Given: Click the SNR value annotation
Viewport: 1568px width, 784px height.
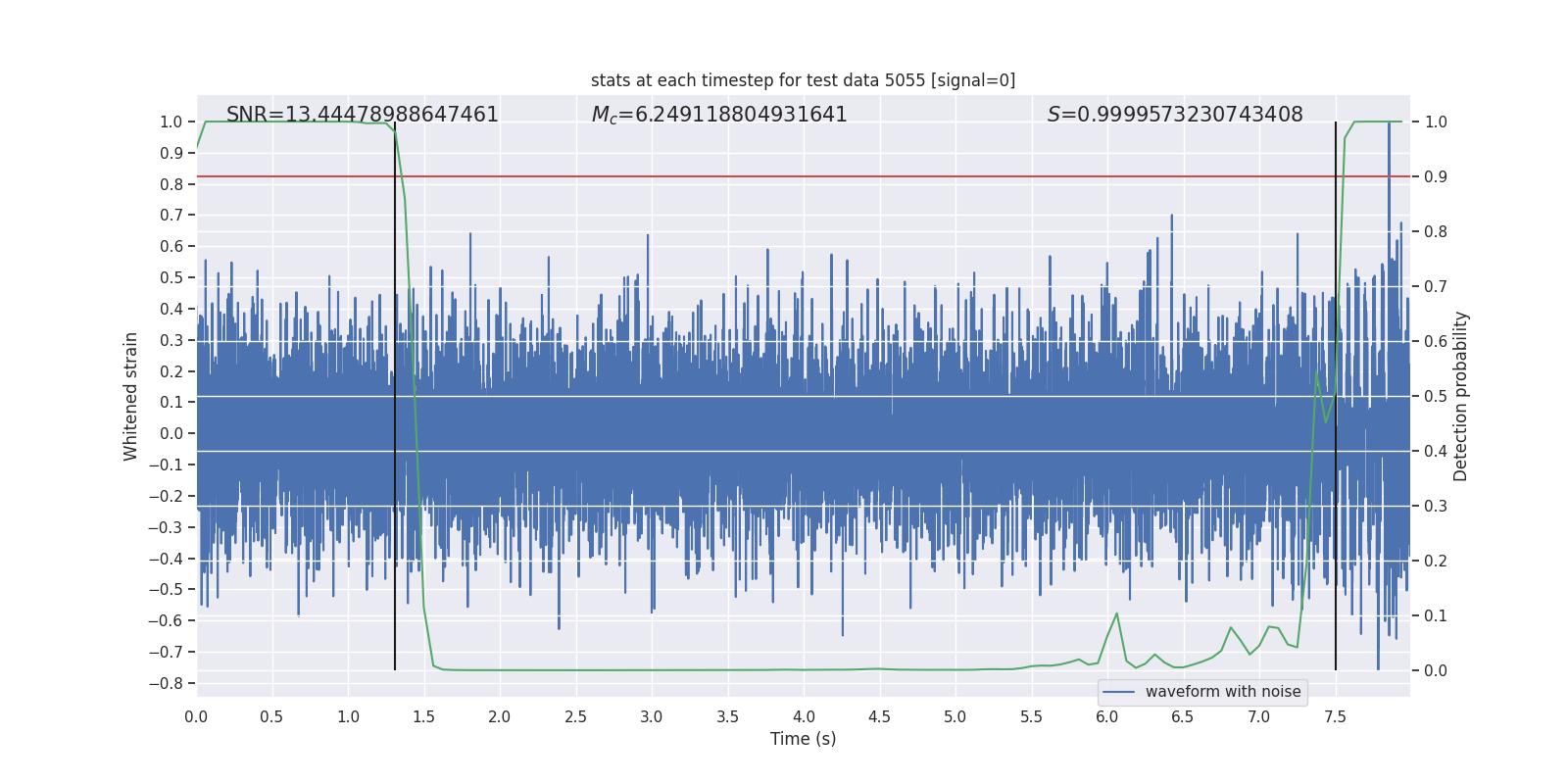Looking at the screenshot, I should point(362,115).
